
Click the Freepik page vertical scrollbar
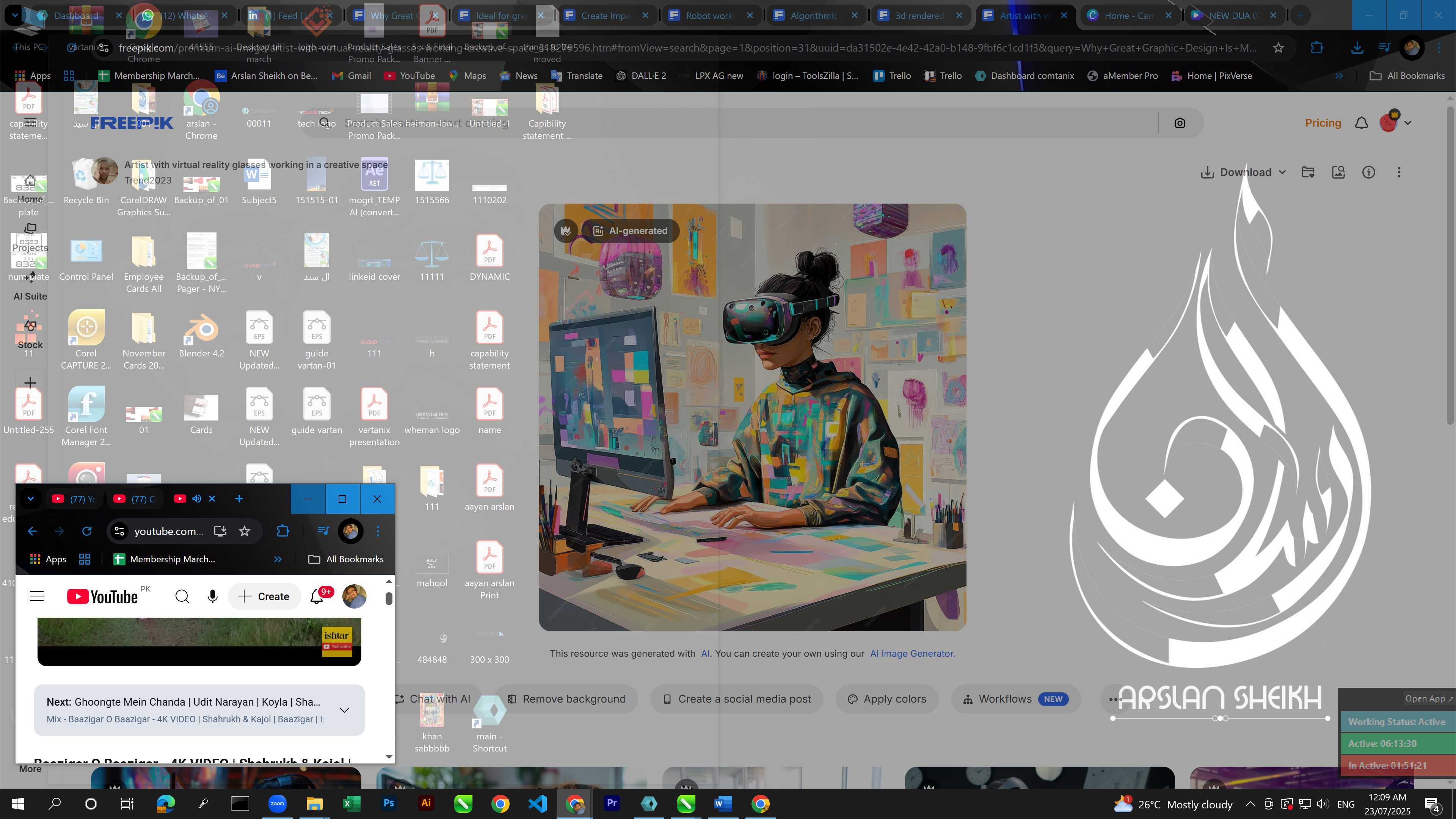coord(1450,266)
